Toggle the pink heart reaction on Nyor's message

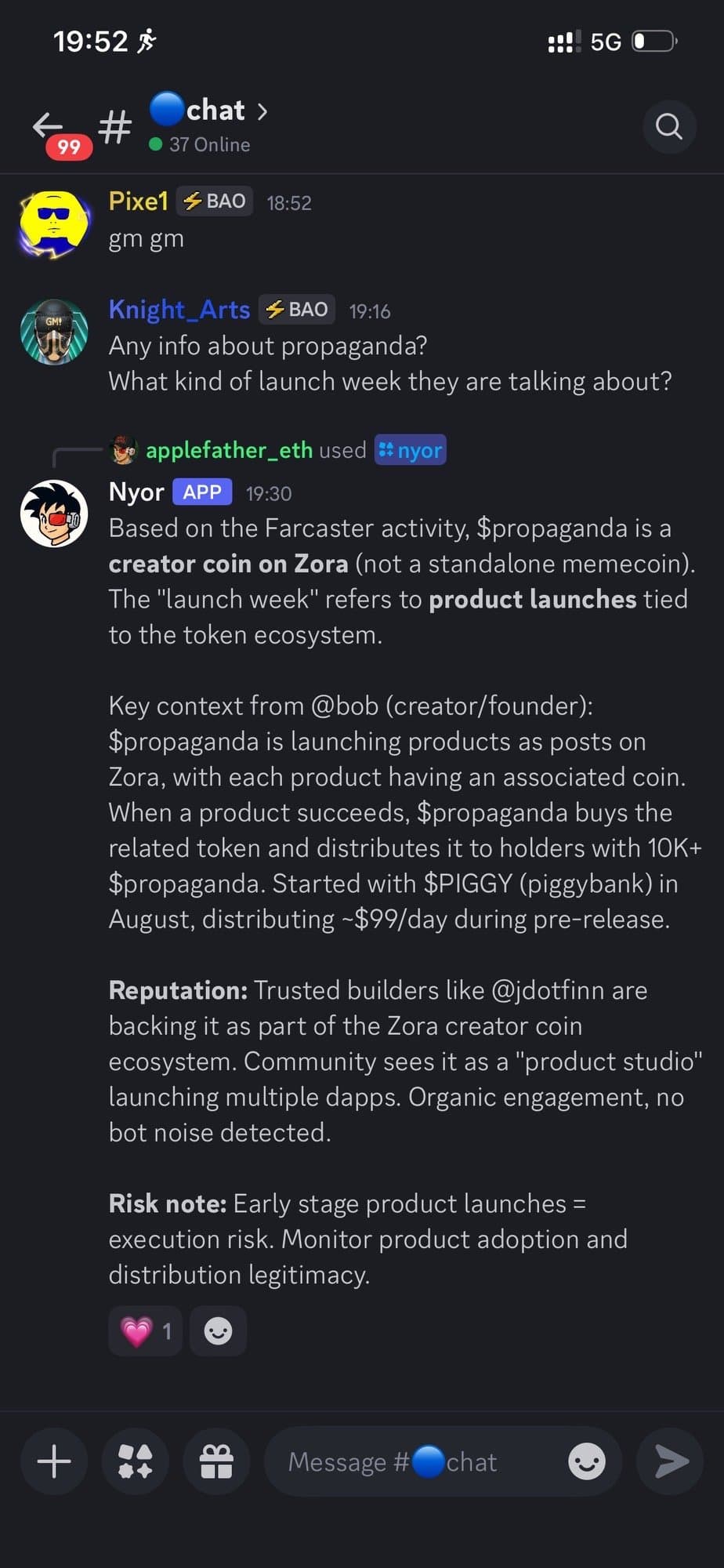click(x=144, y=1330)
